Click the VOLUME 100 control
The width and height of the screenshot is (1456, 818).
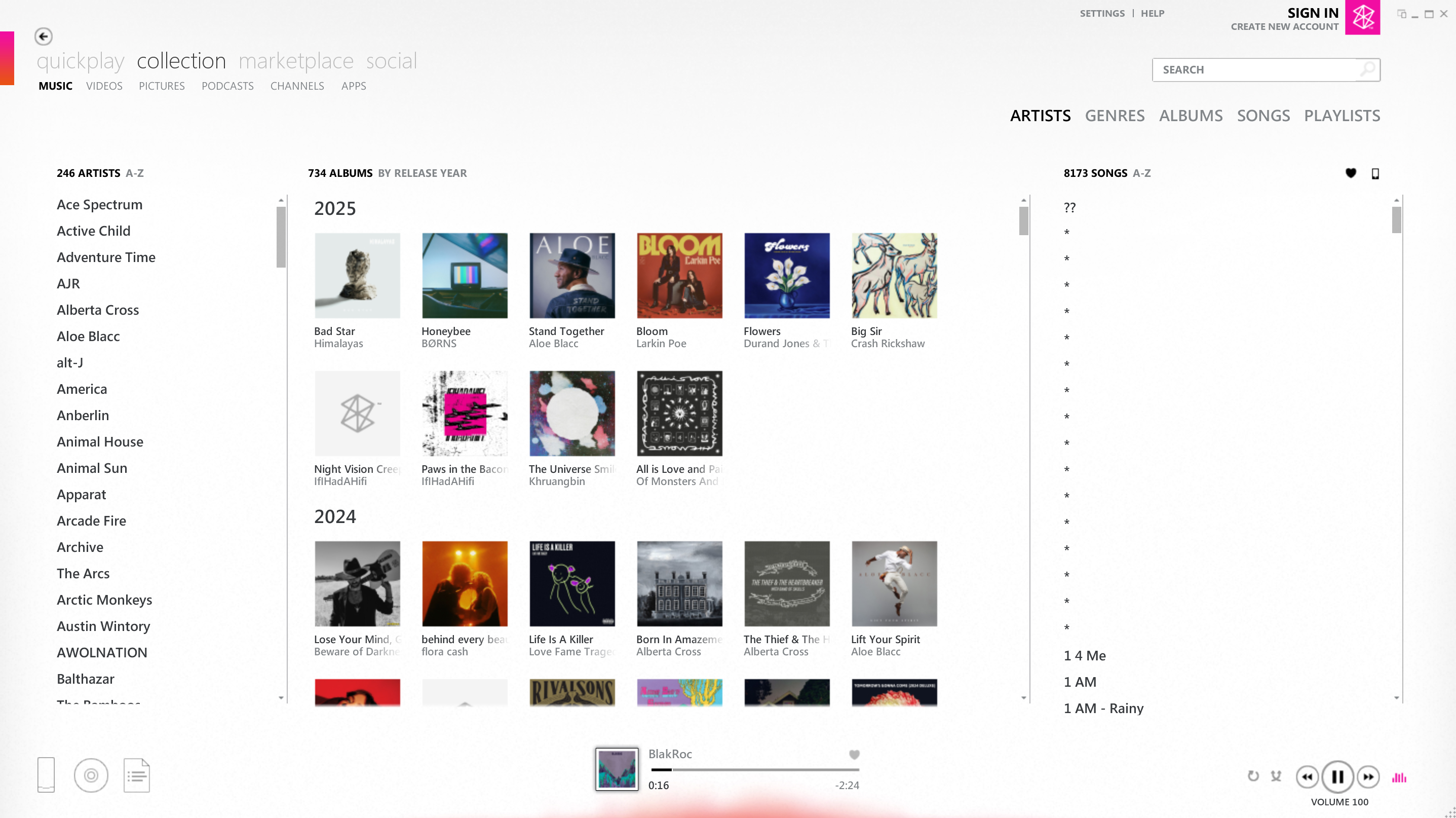tap(1339, 802)
